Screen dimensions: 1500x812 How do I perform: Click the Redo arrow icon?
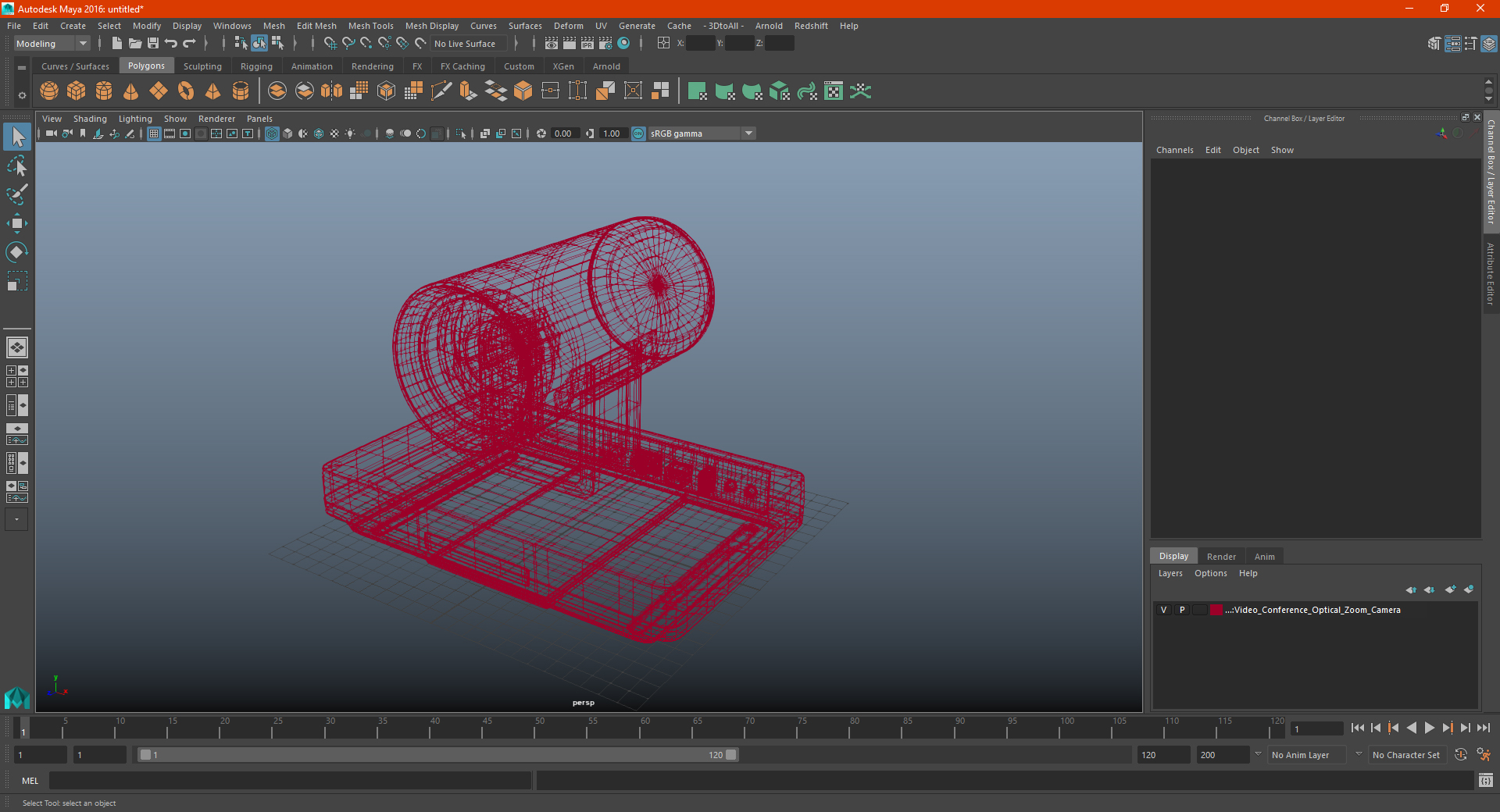189,44
